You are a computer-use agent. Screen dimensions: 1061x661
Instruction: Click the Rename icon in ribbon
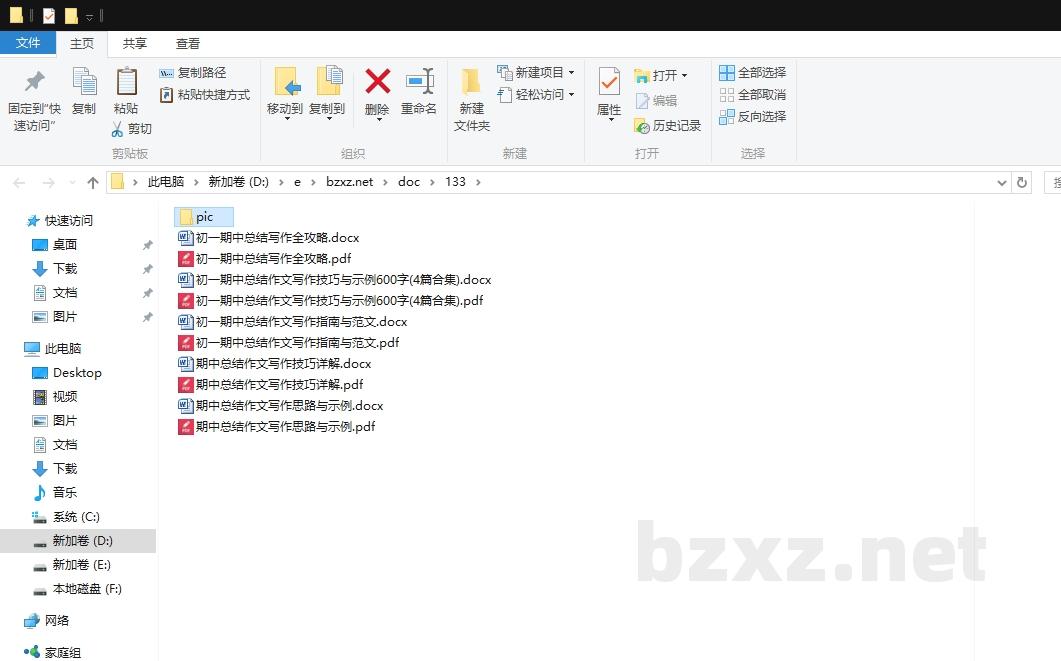[x=419, y=82]
